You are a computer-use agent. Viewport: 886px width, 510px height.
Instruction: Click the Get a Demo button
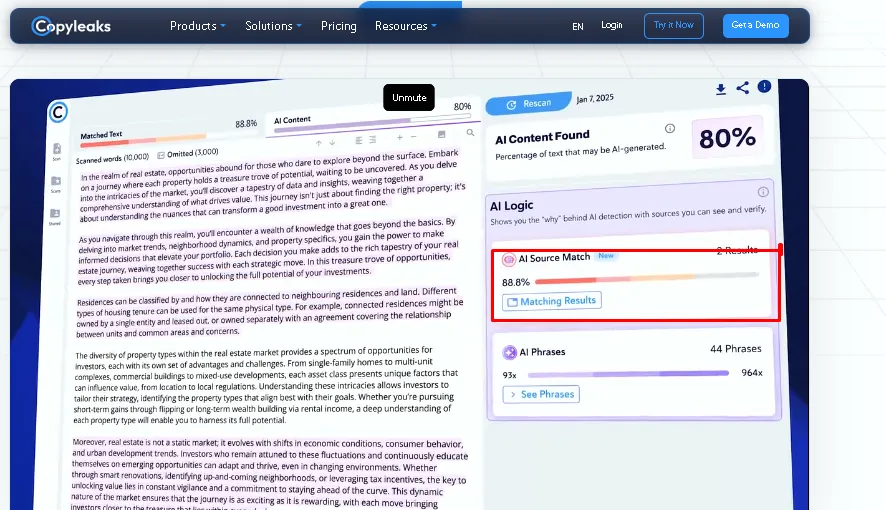[755, 25]
